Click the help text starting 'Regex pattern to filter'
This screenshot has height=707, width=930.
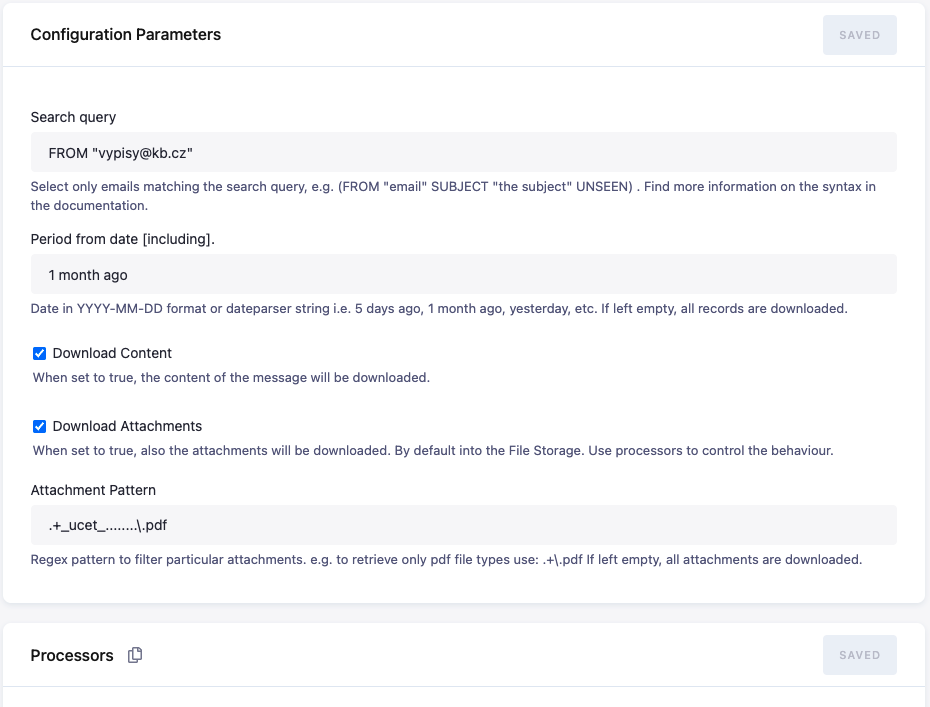click(446, 559)
